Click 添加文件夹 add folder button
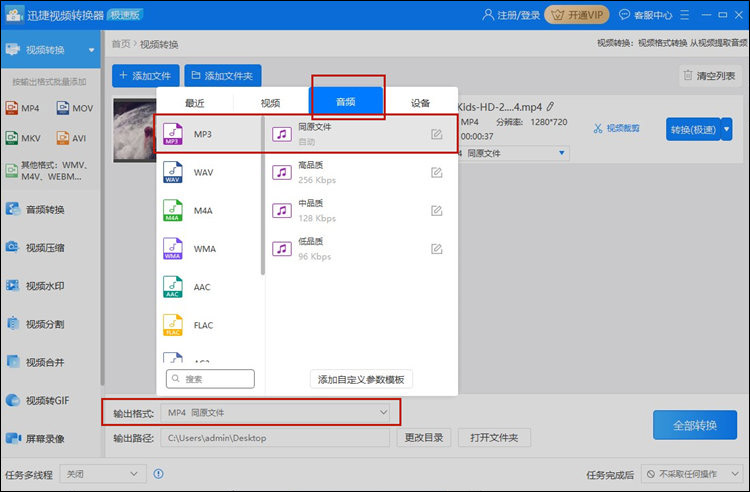This screenshot has height=492, width=750. [x=223, y=76]
